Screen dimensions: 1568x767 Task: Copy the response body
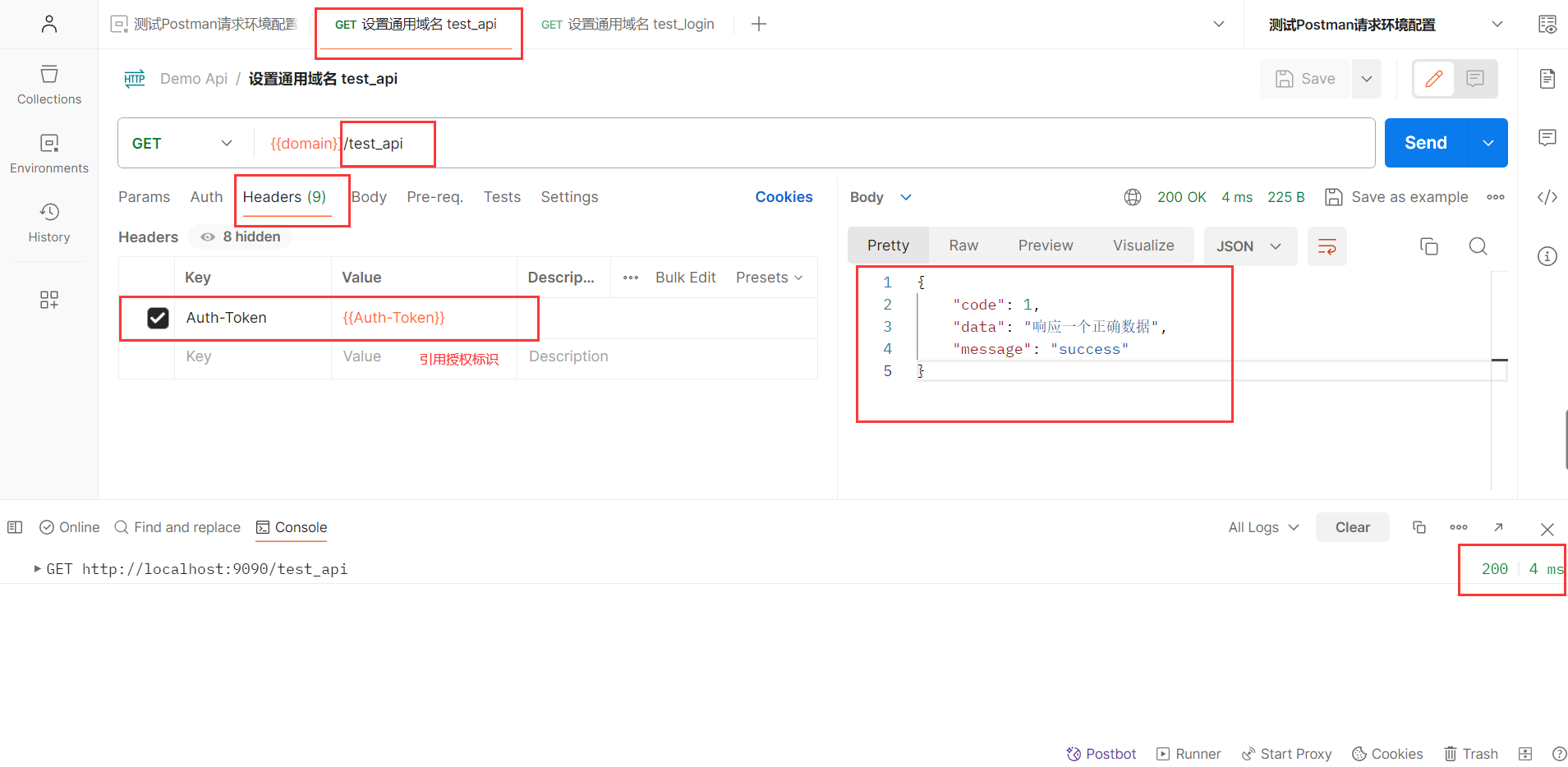point(1429,246)
